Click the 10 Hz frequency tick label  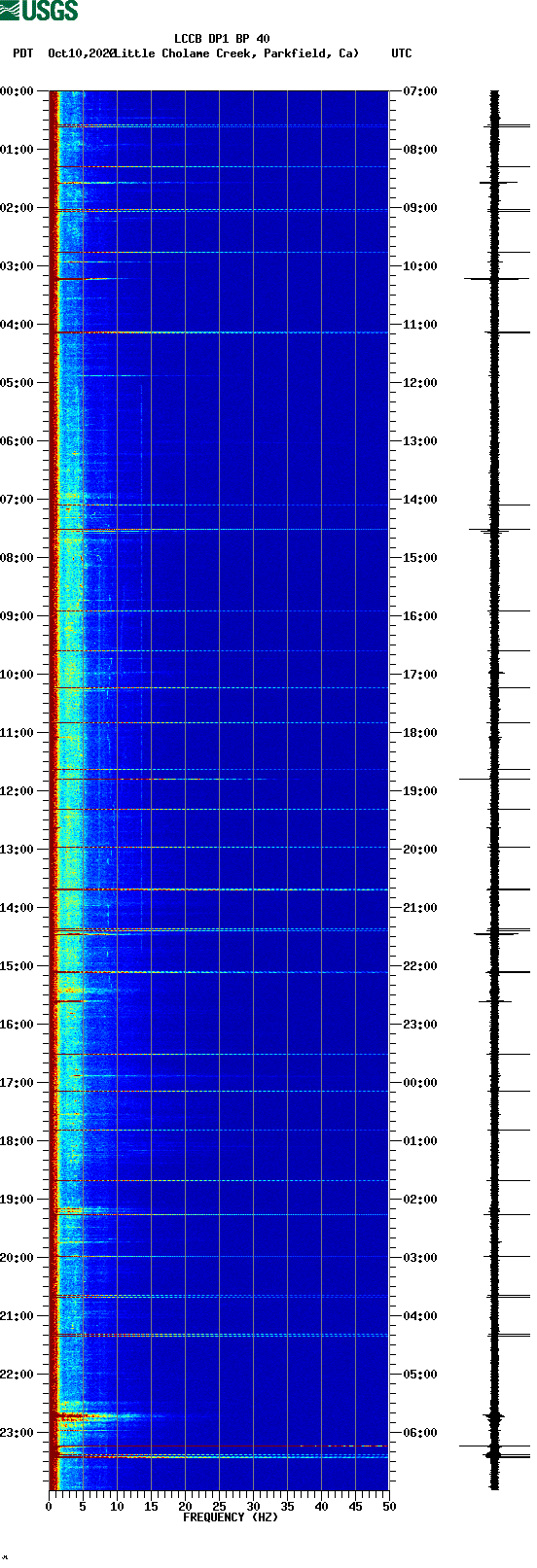pyautogui.click(x=117, y=1507)
